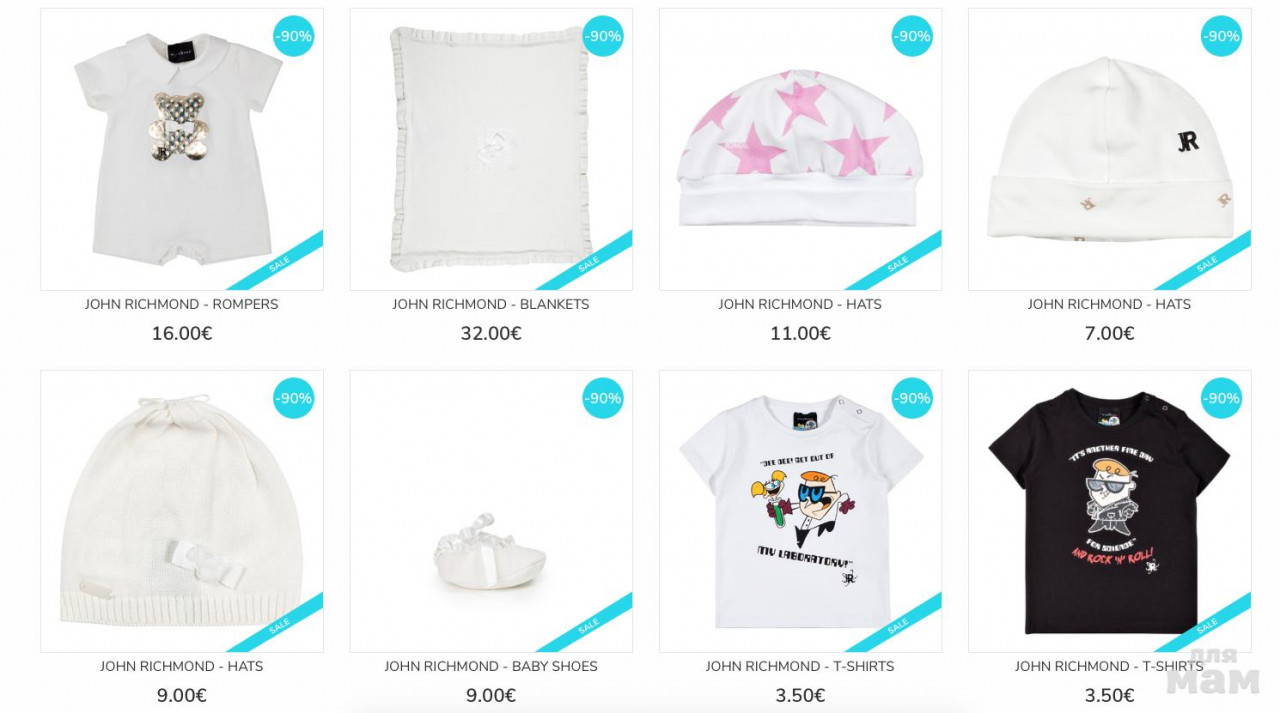Viewport: 1280px width, 713px height.
Task: View the white baby shoes image
Action: 491,512
